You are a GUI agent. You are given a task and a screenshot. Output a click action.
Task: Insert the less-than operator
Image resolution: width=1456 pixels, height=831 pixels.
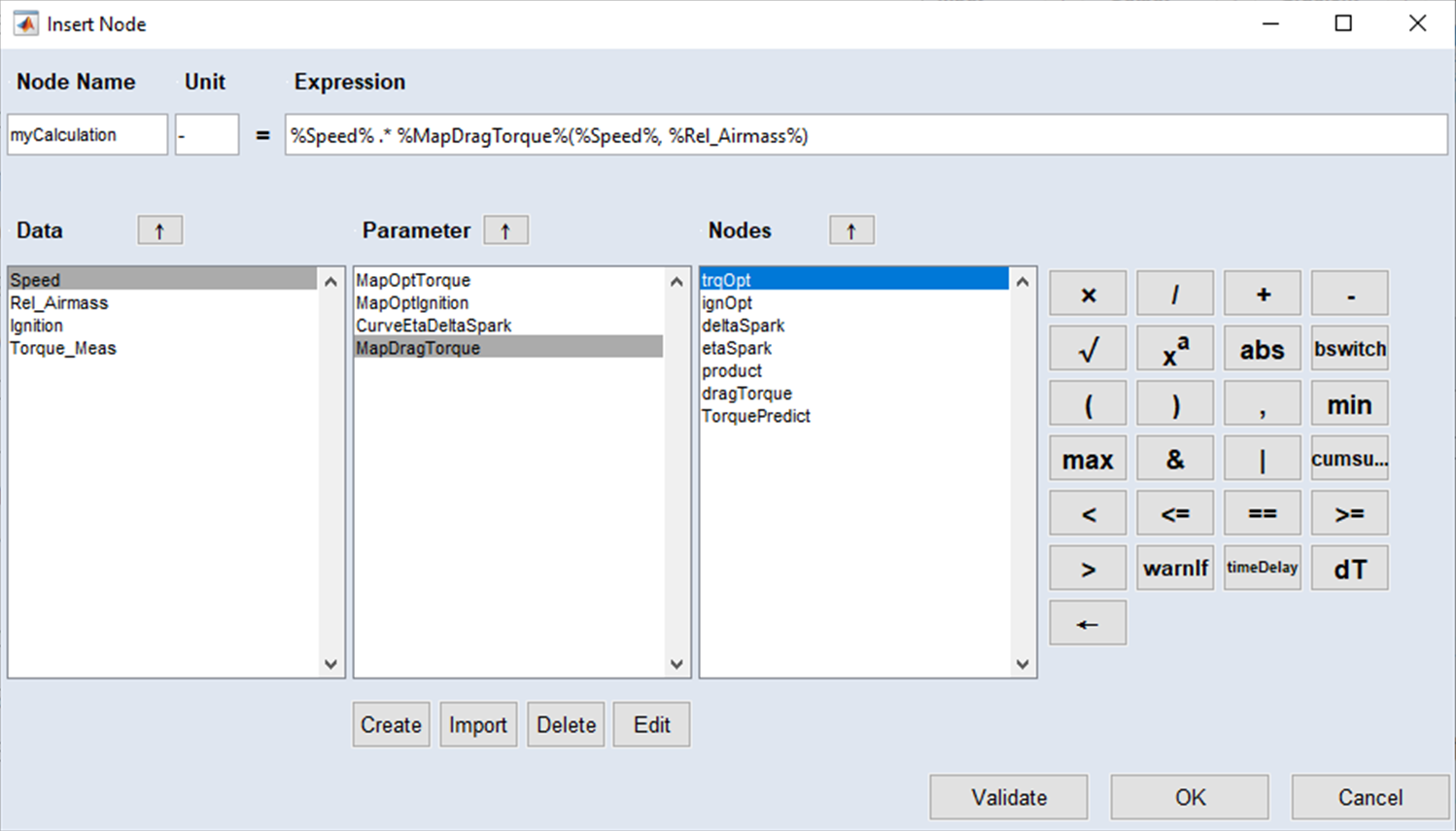coord(1088,513)
